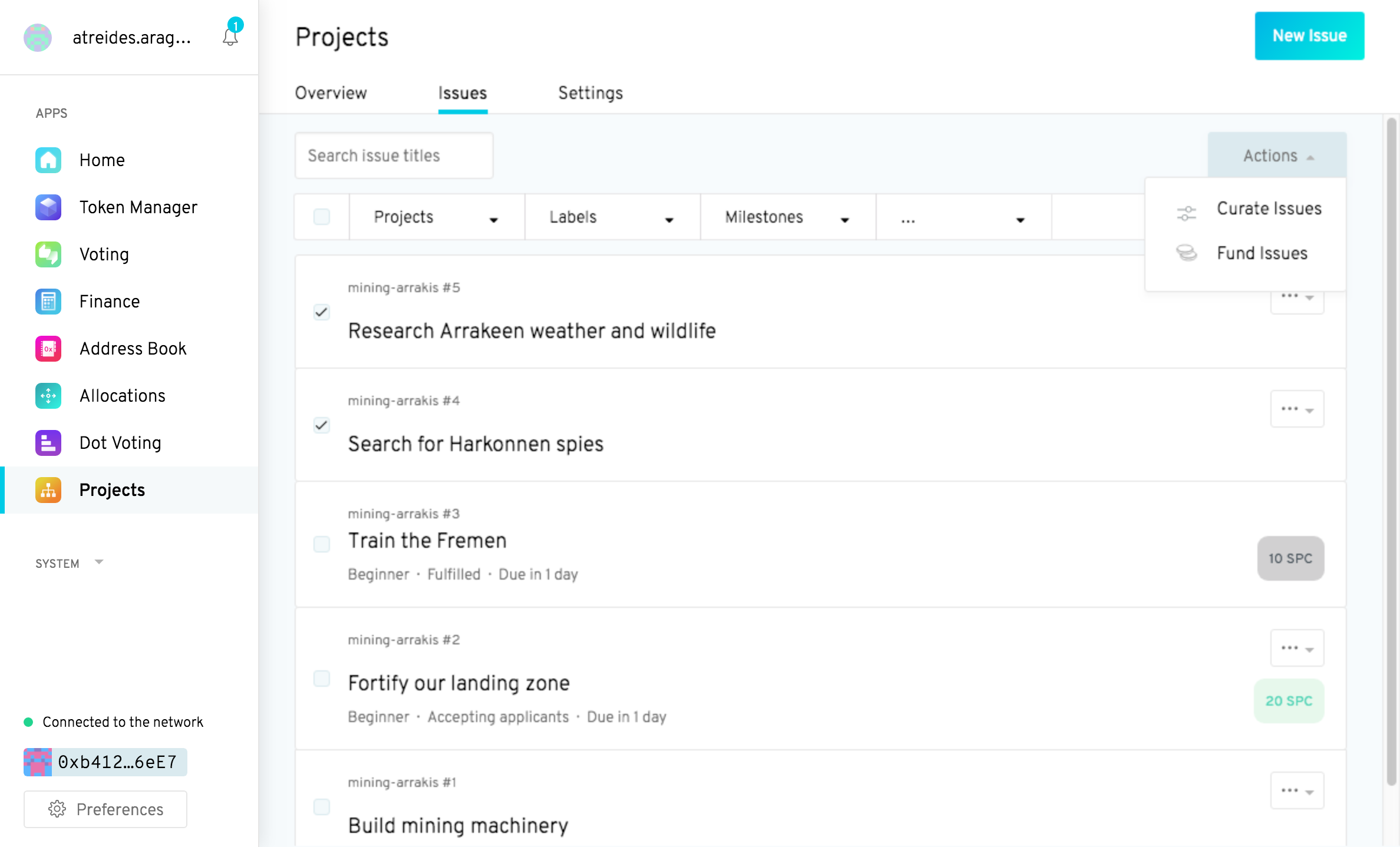Screen dimensions: 1400x847
Task: Click the Home app icon
Action: [48, 160]
